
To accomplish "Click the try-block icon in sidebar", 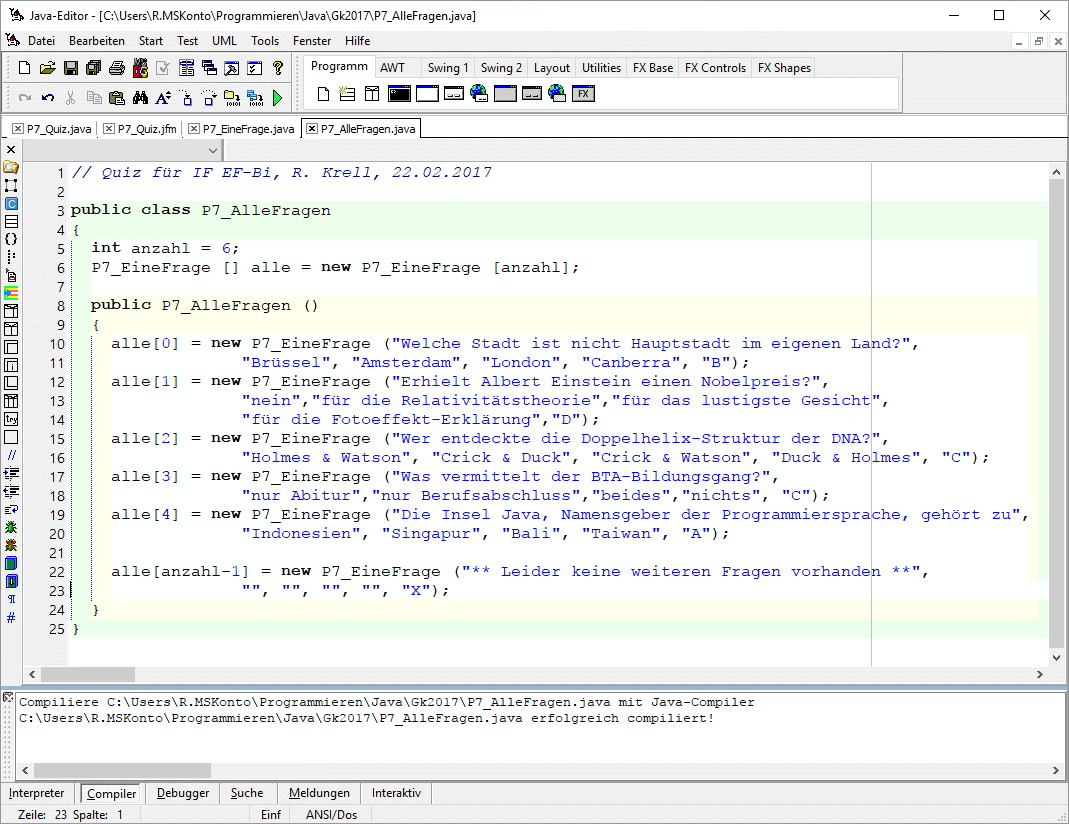I will click(11, 418).
